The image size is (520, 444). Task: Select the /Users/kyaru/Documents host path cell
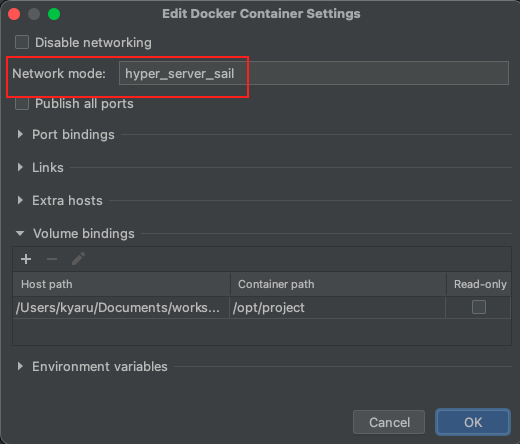pos(121,307)
